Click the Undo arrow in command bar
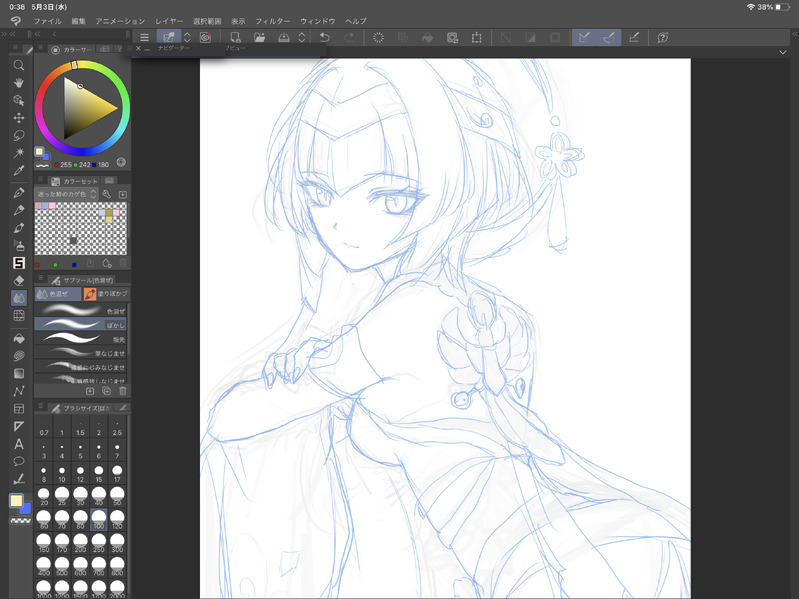Image resolution: width=799 pixels, height=599 pixels. click(324, 37)
